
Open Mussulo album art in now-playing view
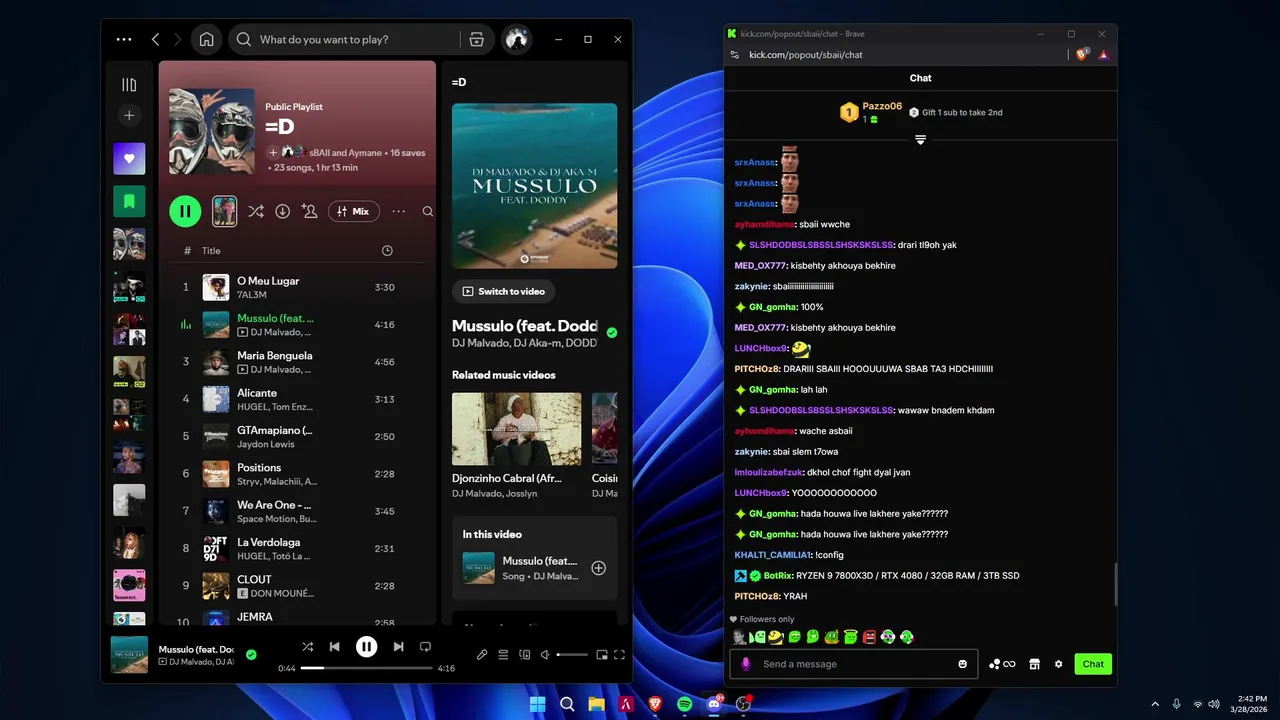coord(534,186)
